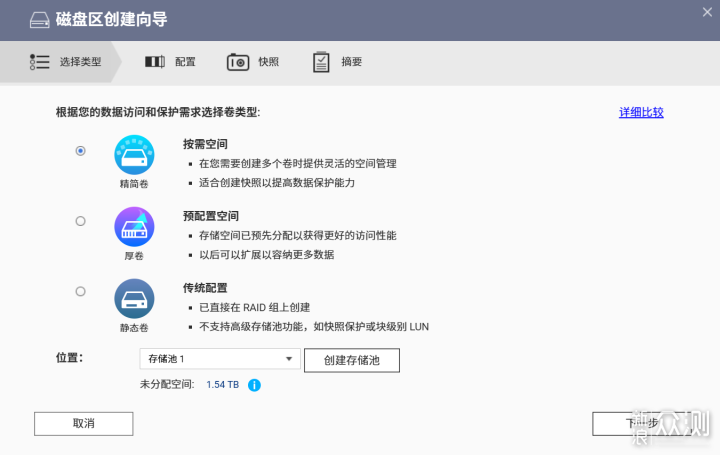
Task: Click the text 已直接在 RAID 组上创建
Action: 254,307
